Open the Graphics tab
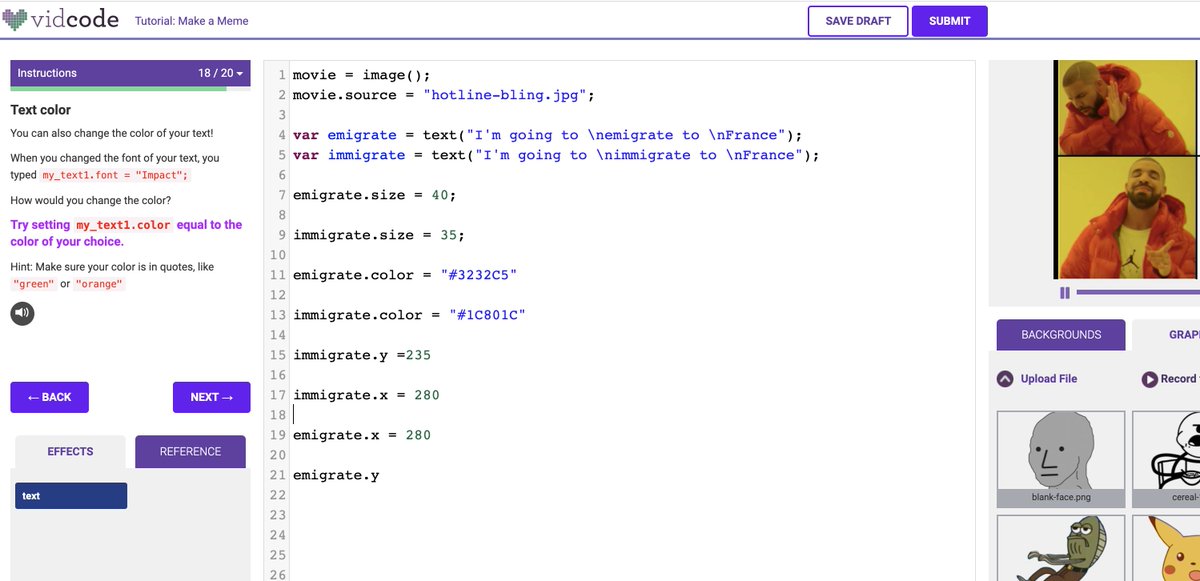 1166,335
